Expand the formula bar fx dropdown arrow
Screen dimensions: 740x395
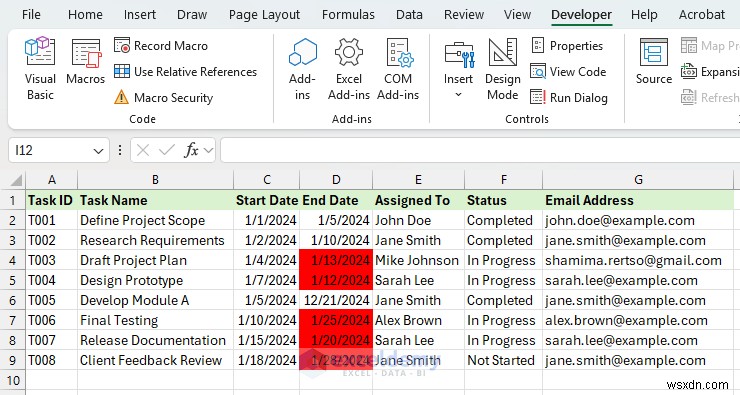(208, 151)
